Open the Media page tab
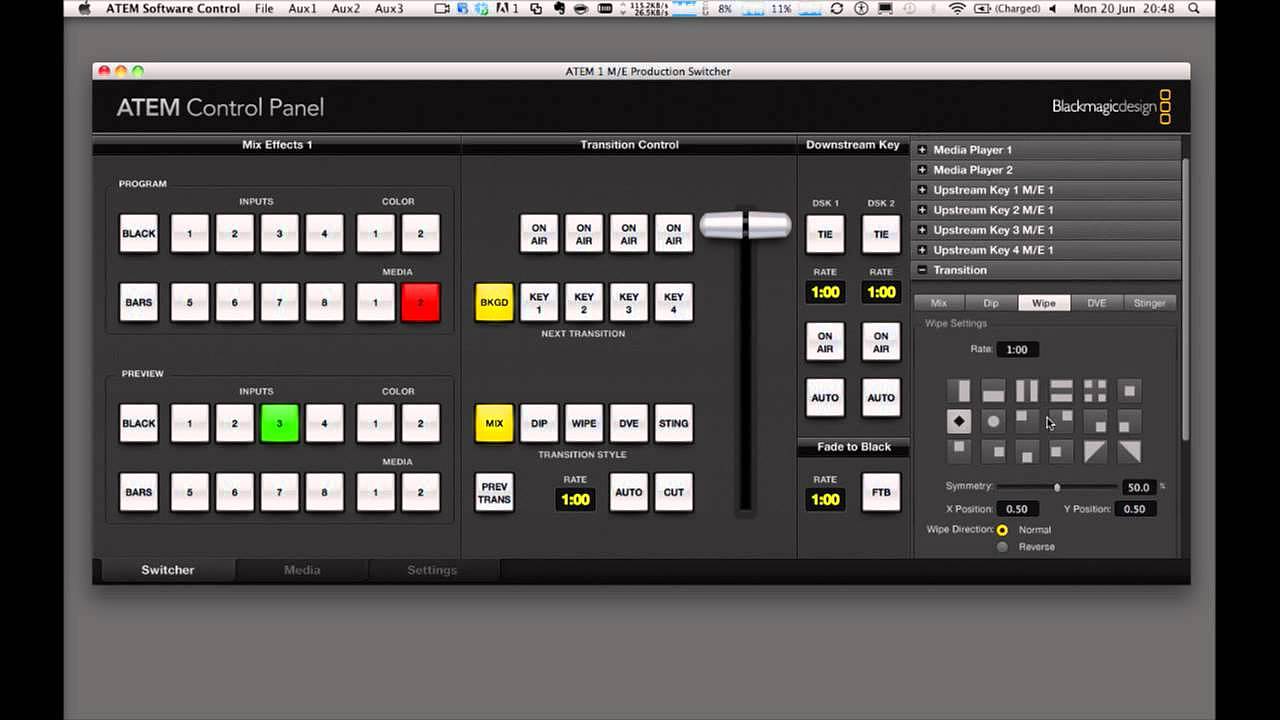 tap(302, 570)
